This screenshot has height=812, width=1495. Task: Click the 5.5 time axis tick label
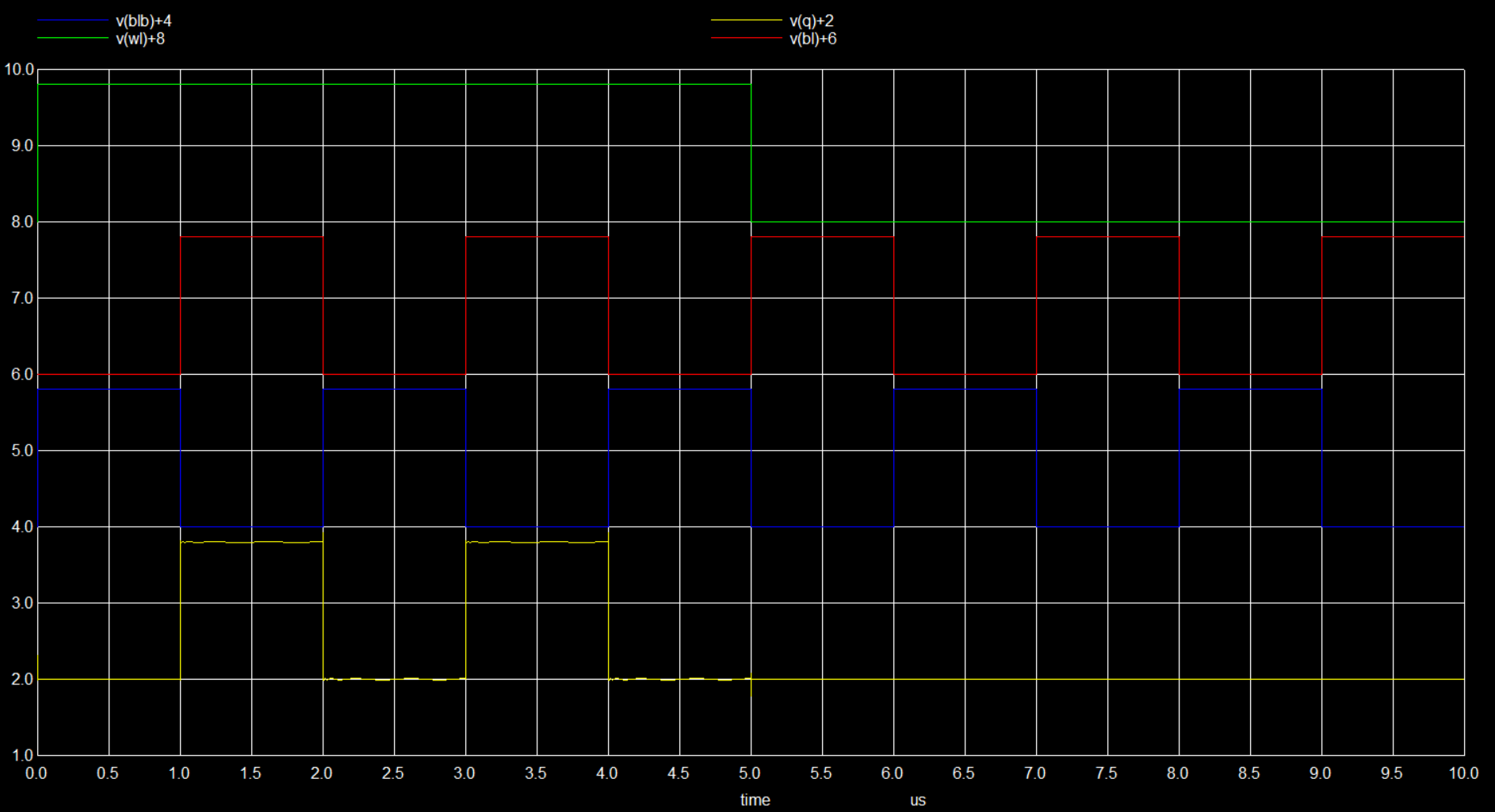(821, 773)
